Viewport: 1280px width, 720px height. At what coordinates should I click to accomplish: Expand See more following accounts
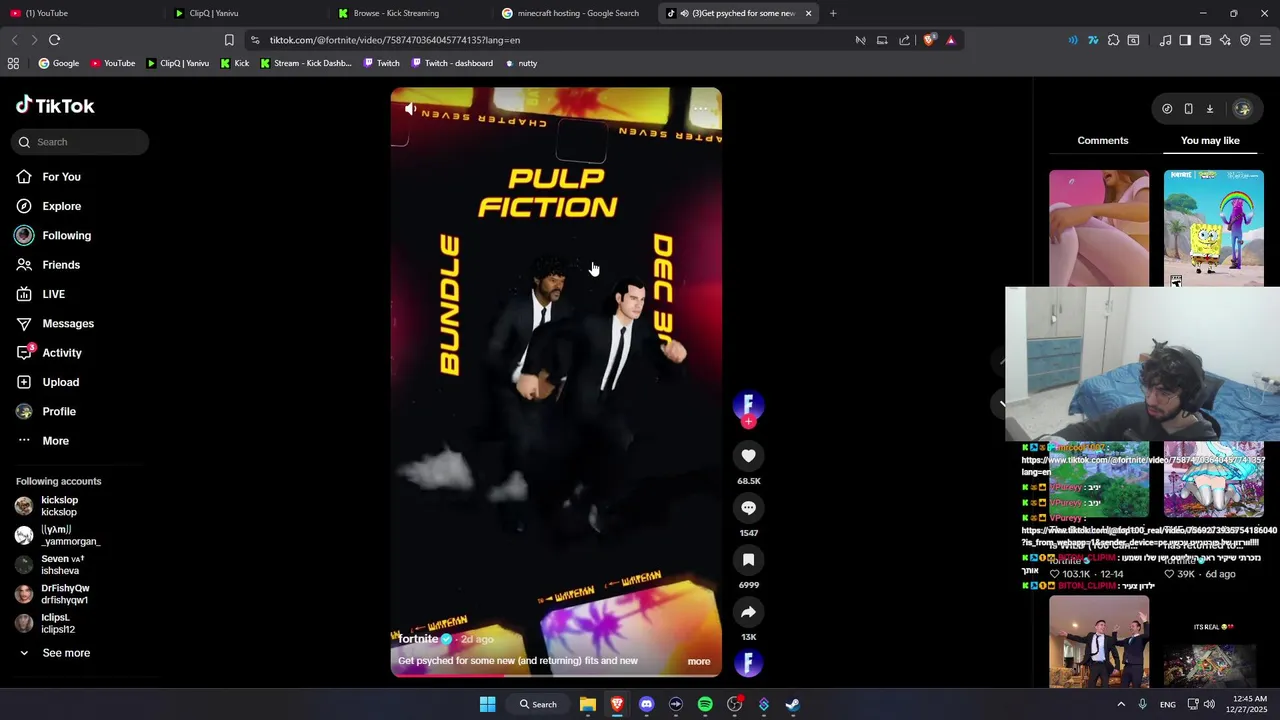(66, 653)
